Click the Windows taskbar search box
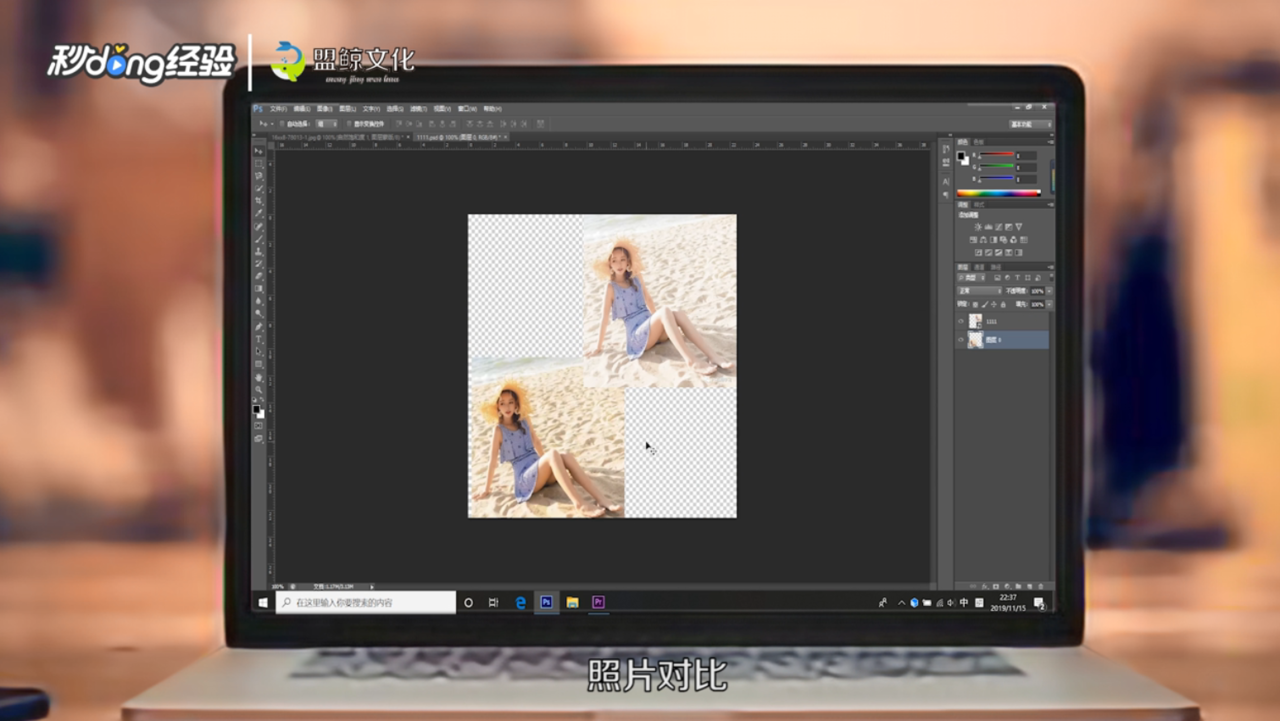The width and height of the screenshot is (1280, 721). click(x=366, y=602)
